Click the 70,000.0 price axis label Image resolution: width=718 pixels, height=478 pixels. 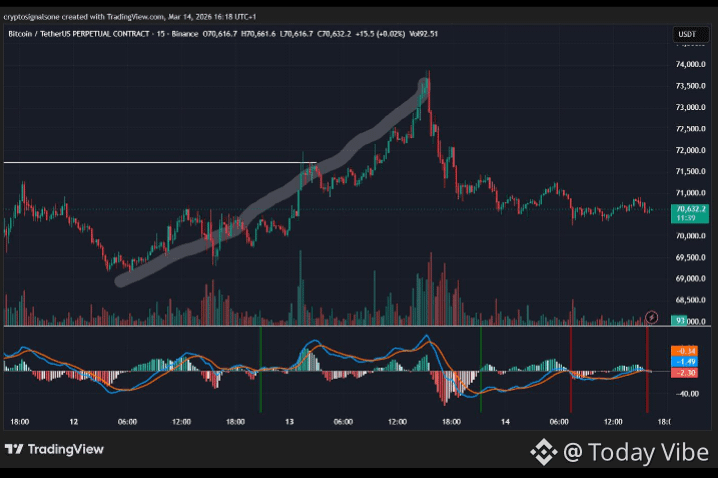(691, 236)
